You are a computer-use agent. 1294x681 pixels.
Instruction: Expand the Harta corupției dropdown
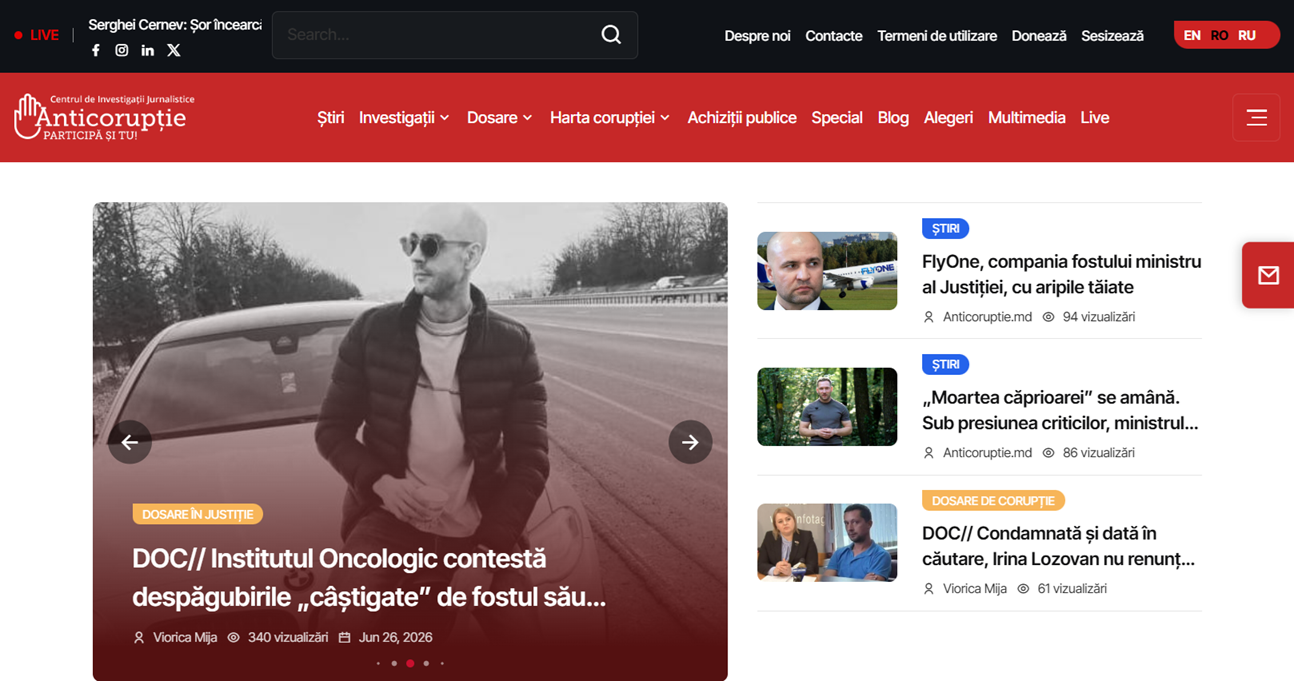pyautogui.click(x=609, y=117)
